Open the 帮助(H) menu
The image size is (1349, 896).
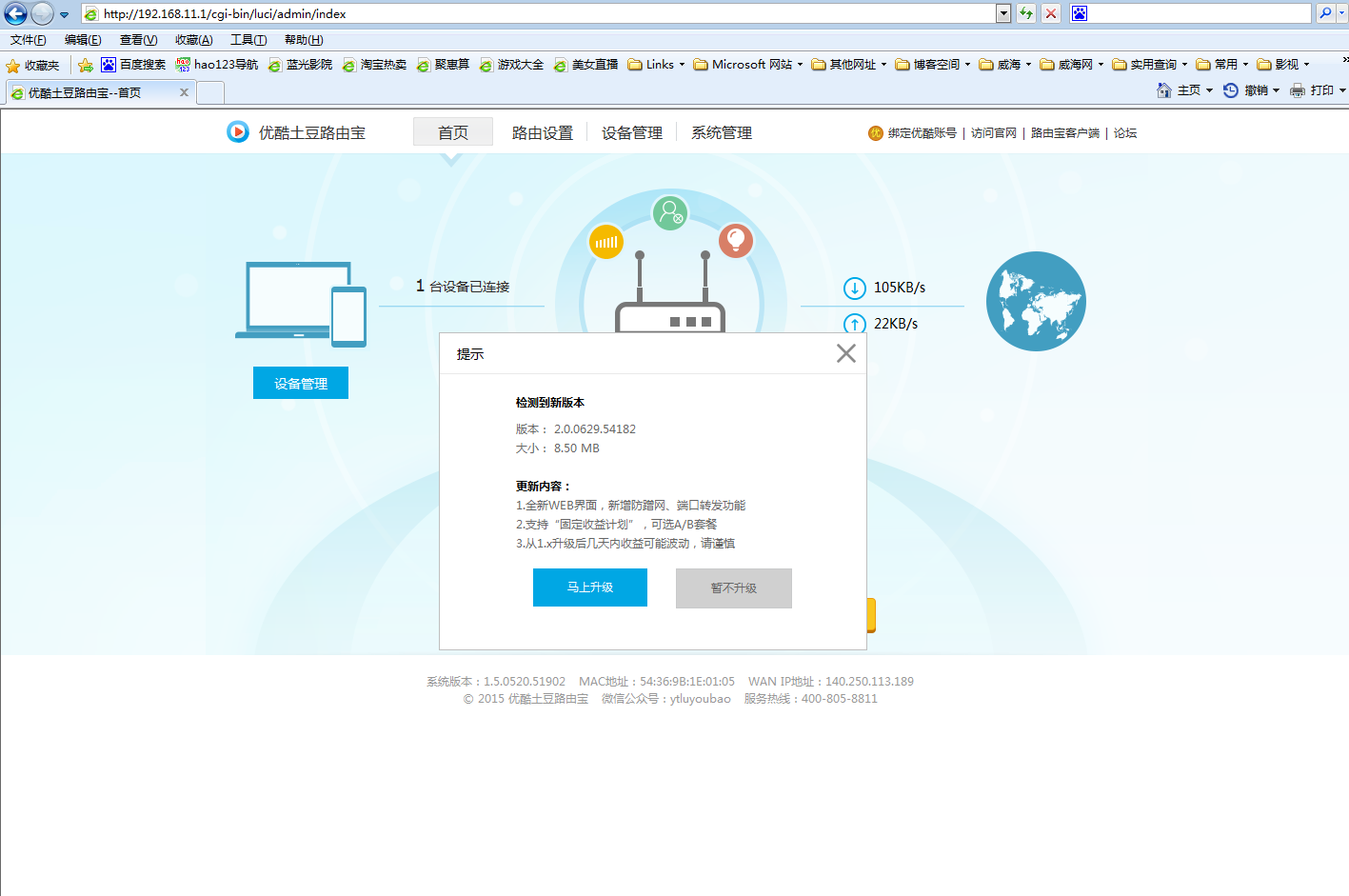click(304, 40)
